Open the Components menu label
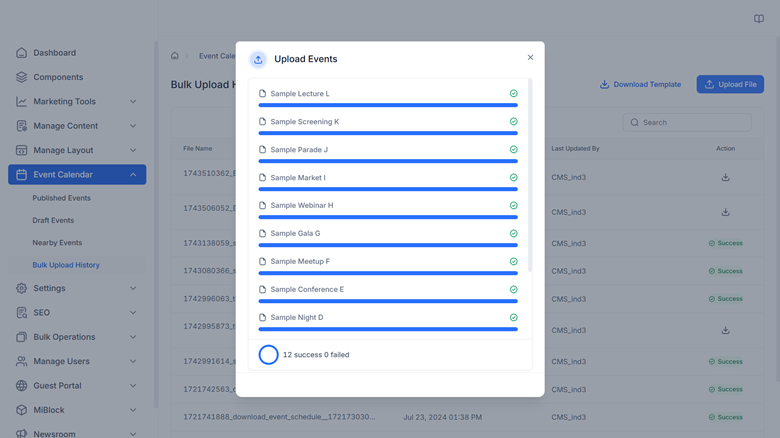Screen dimensions: 780x438 click(58, 77)
